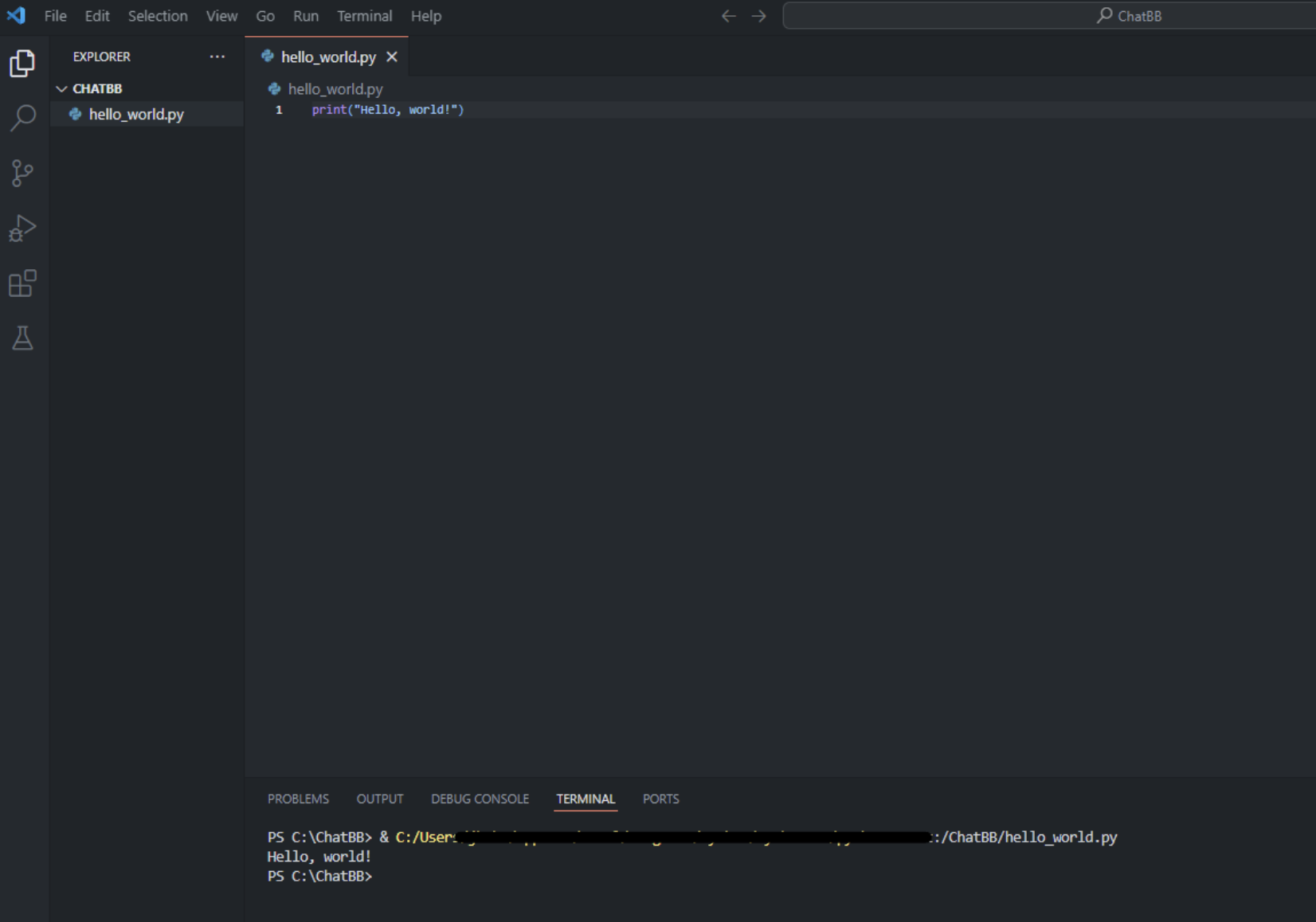The height and width of the screenshot is (922, 1316).
Task: Go back with the left arrow
Action: (x=728, y=16)
